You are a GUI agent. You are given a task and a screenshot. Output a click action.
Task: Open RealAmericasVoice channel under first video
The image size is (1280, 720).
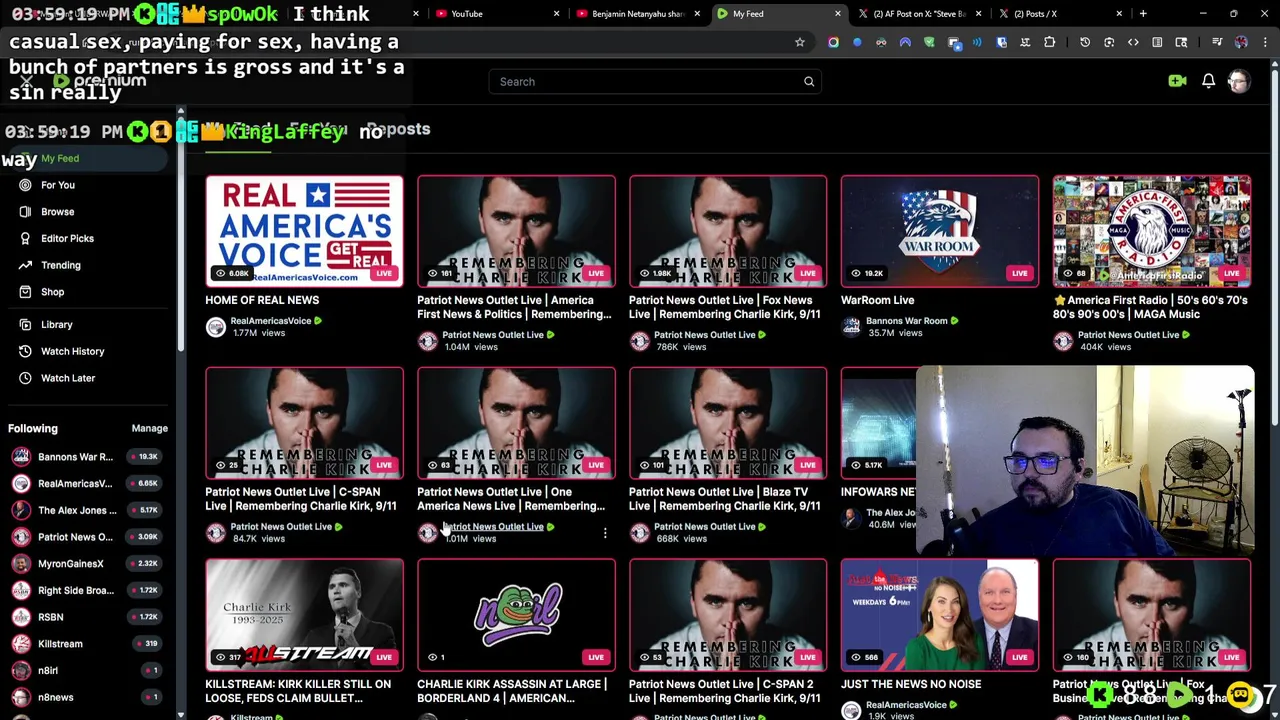271,321
